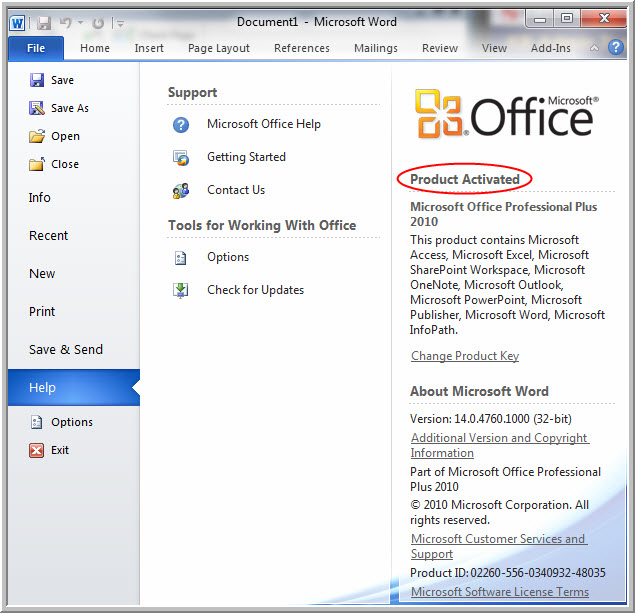The image size is (635, 613).
Task: Click the Close label in sidebar
Action: click(x=65, y=164)
